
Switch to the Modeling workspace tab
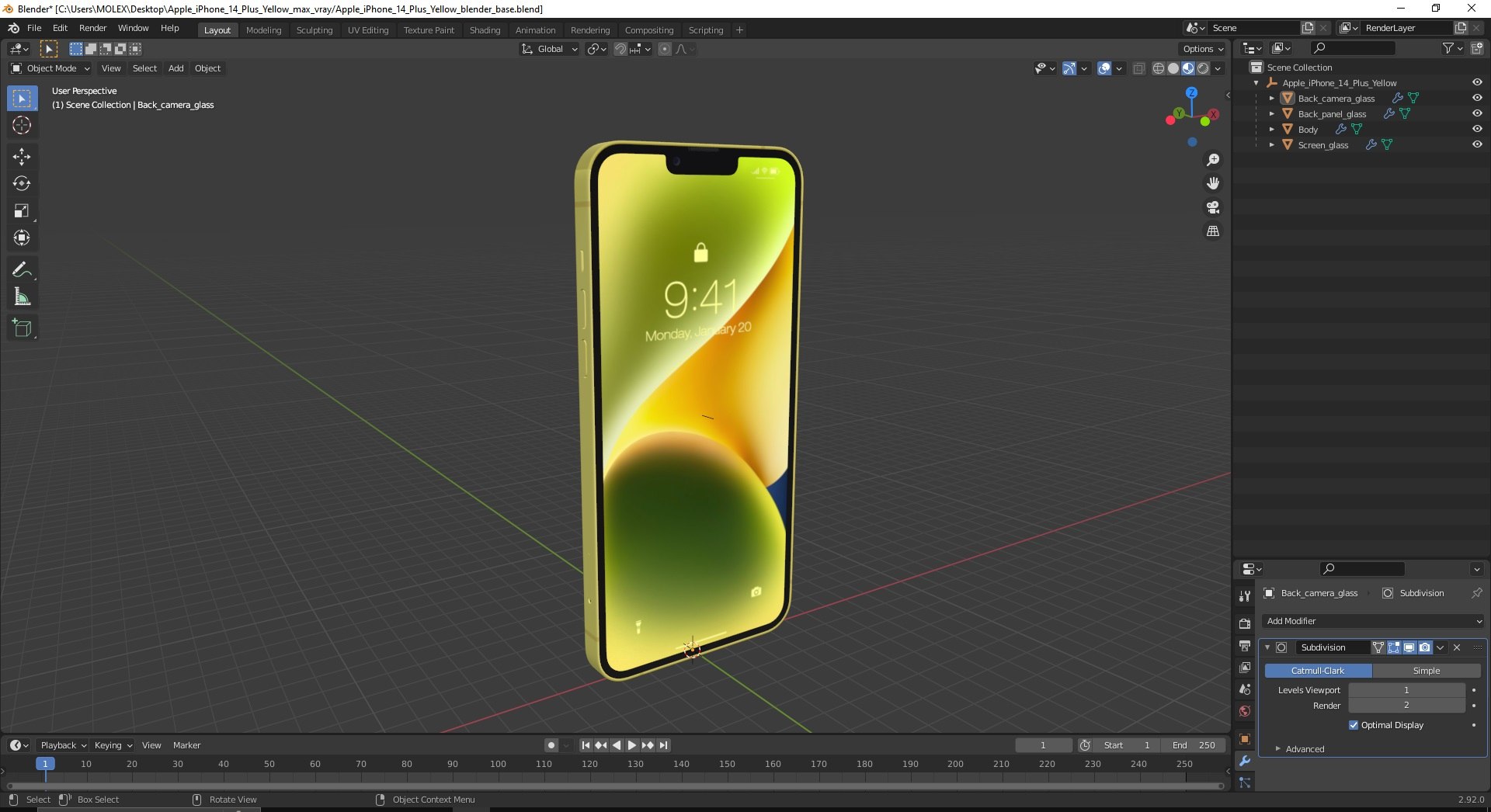[x=263, y=30]
